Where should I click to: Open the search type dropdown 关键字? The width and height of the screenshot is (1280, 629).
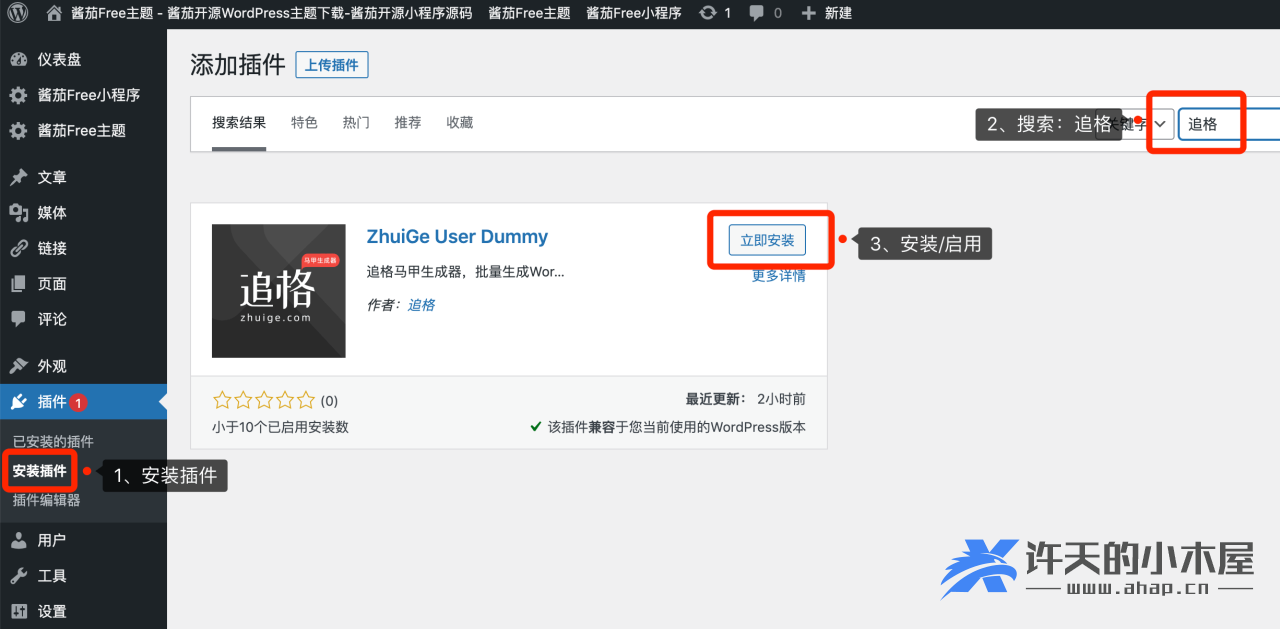click(1135, 124)
